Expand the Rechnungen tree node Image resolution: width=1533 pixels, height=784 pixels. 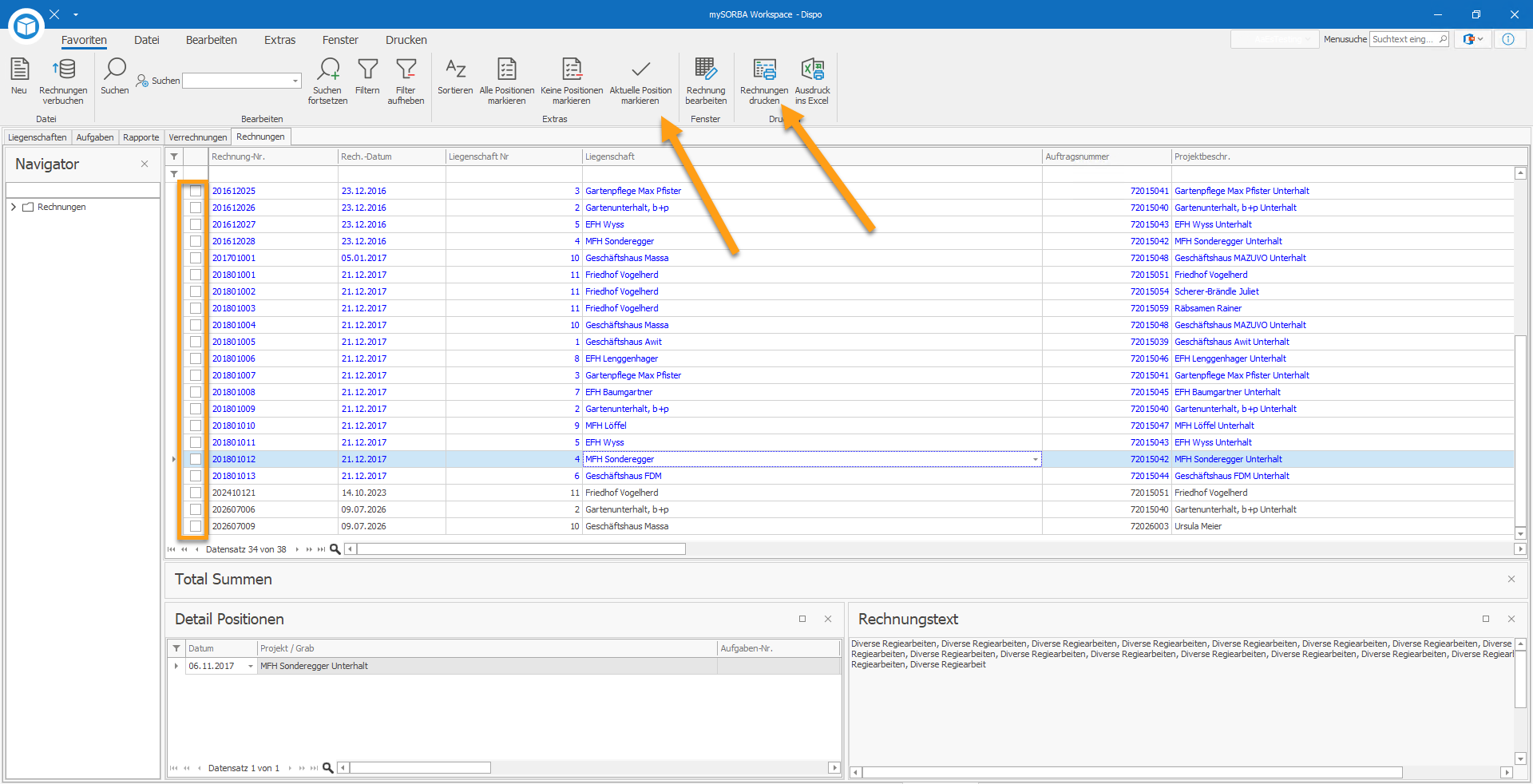[14, 207]
